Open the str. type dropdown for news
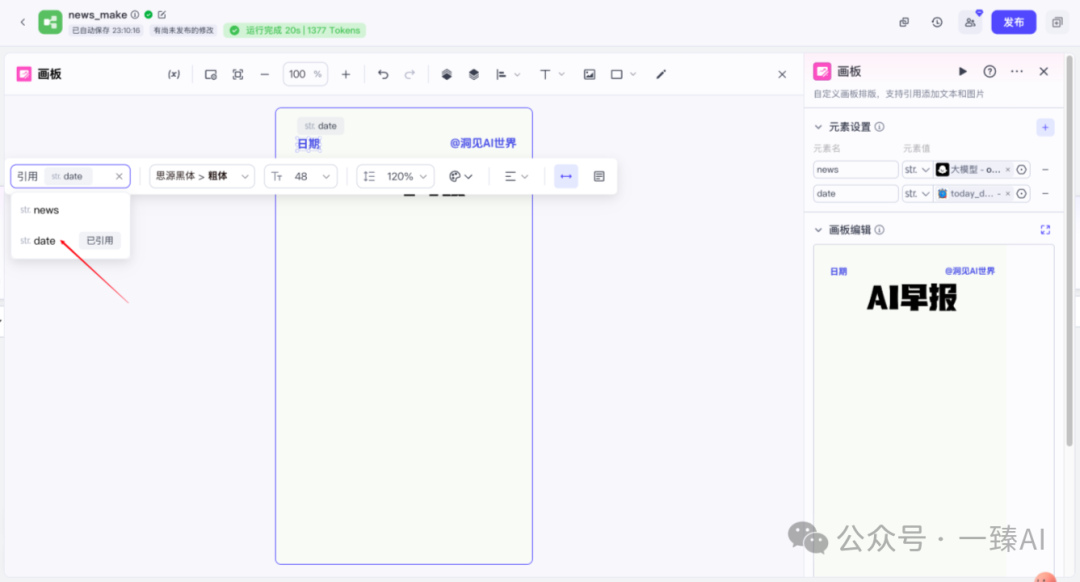 tap(917, 169)
